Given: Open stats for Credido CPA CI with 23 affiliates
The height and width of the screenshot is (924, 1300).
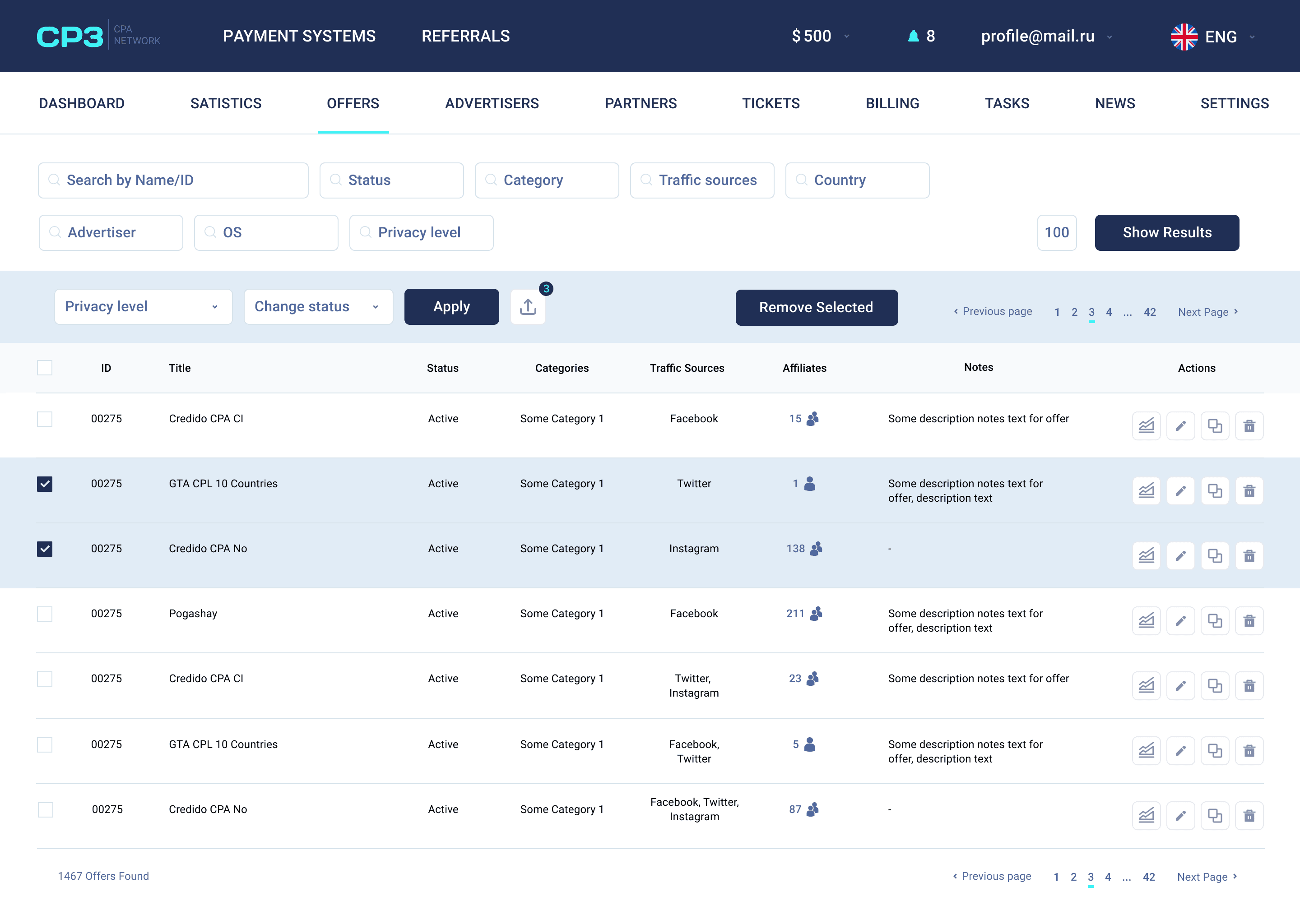Looking at the screenshot, I should click(x=1146, y=686).
